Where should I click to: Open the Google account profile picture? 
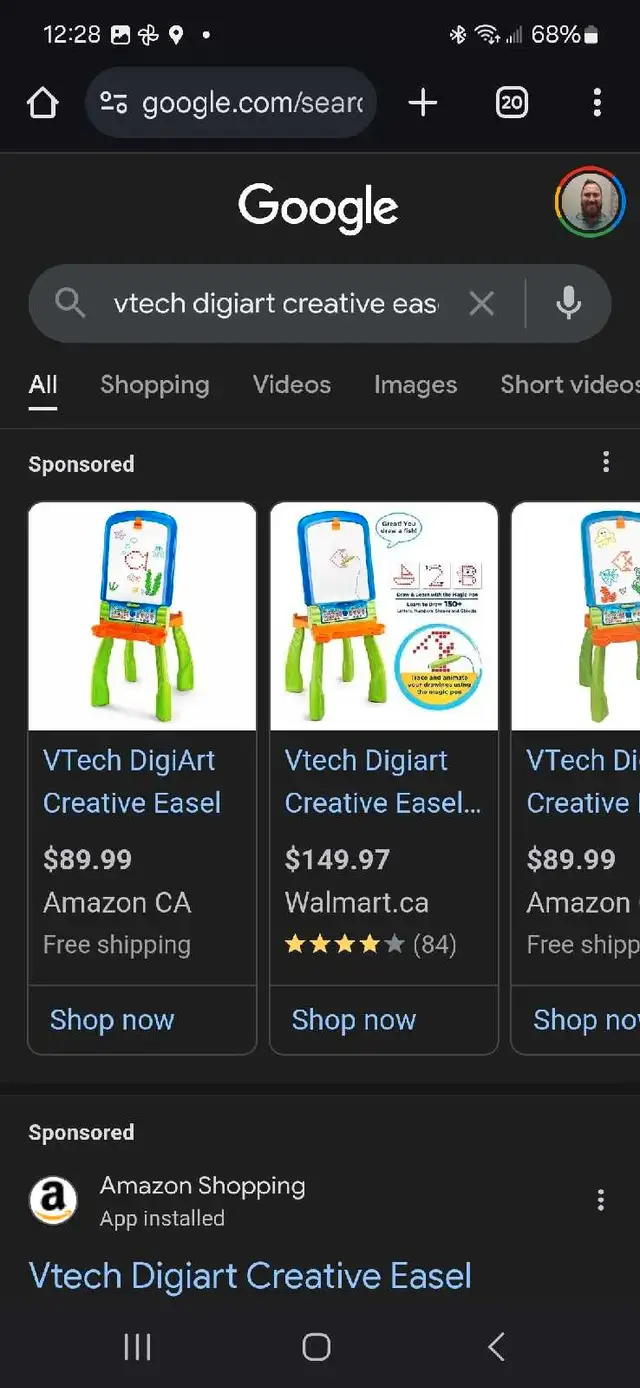click(x=590, y=201)
